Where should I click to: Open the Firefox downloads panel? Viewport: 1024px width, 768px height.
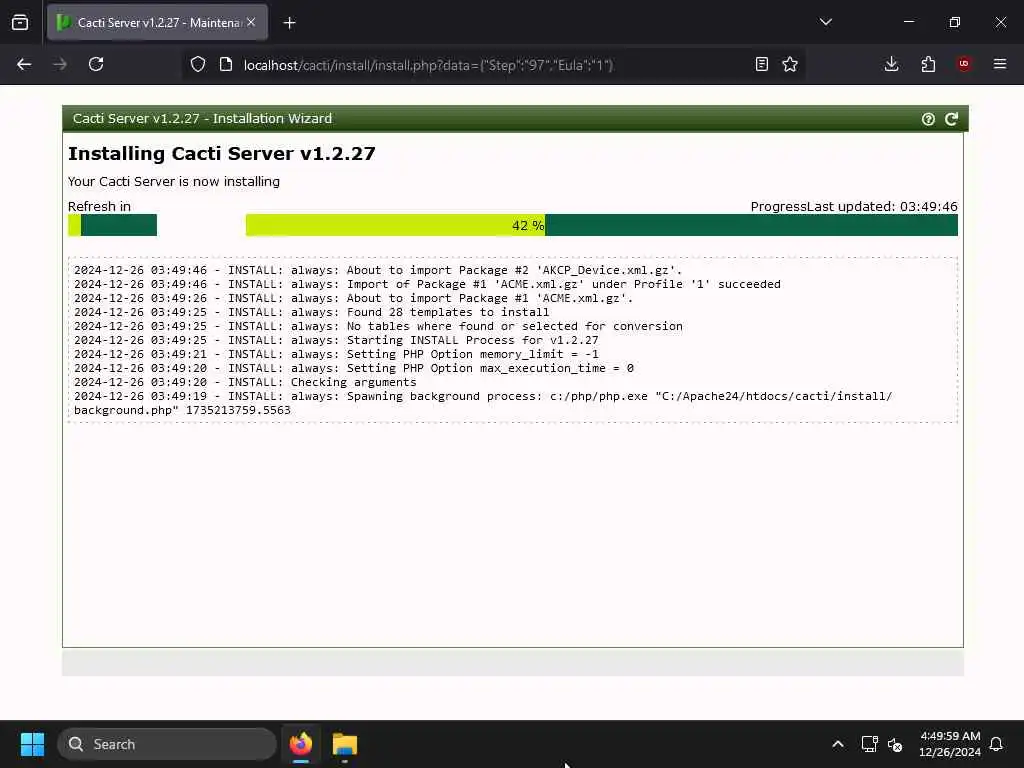[891, 64]
